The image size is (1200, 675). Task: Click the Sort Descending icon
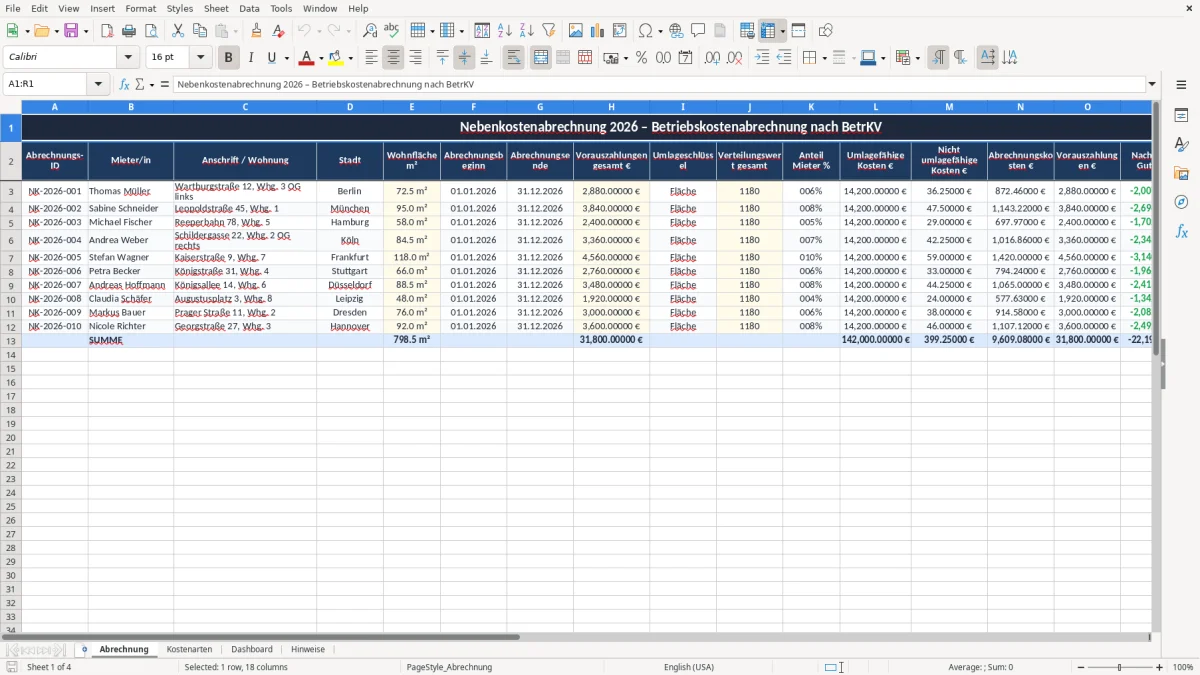(526, 31)
